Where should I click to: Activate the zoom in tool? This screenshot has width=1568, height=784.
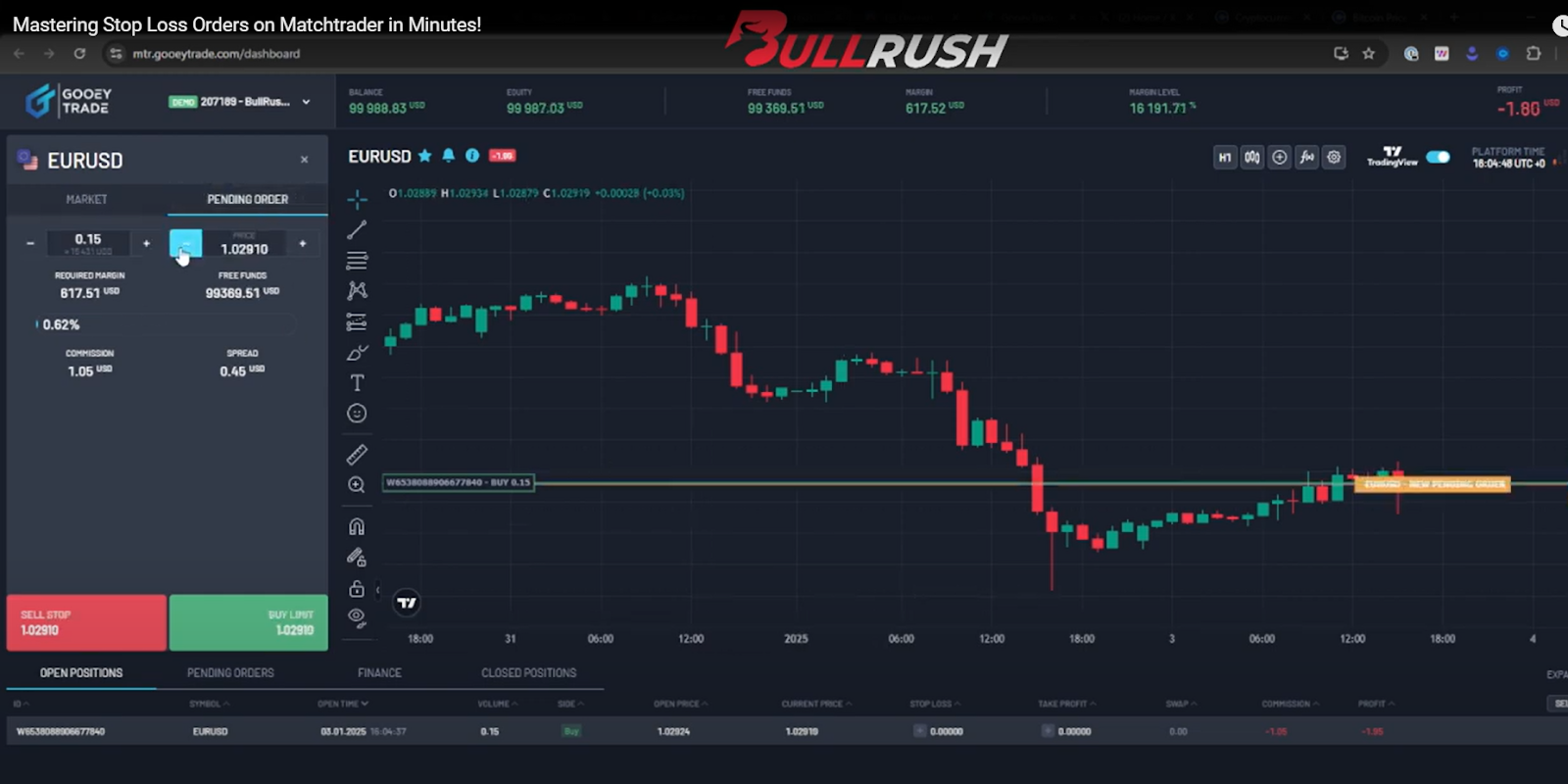click(357, 485)
